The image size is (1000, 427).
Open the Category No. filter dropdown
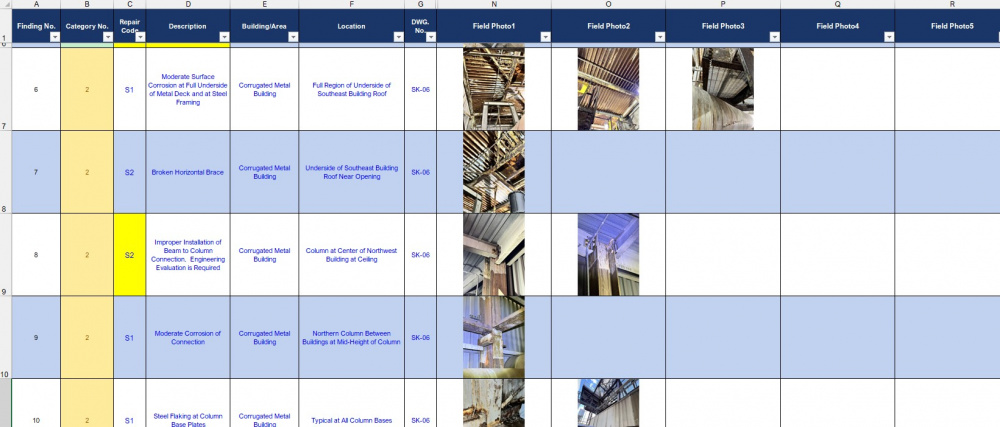[108, 38]
